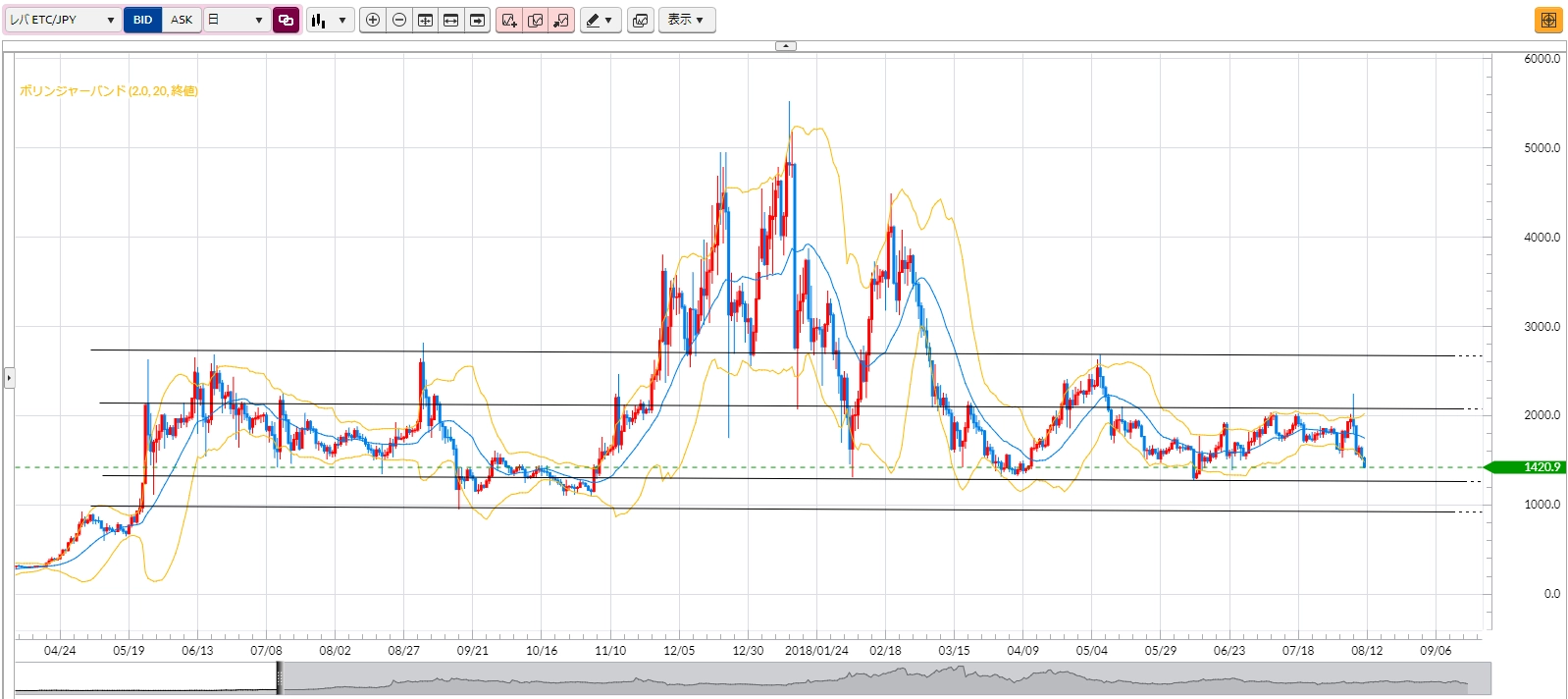Click the scroll-to-latest arrow icon
This screenshot has height=699, width=1568.
[x=478, y=20]
